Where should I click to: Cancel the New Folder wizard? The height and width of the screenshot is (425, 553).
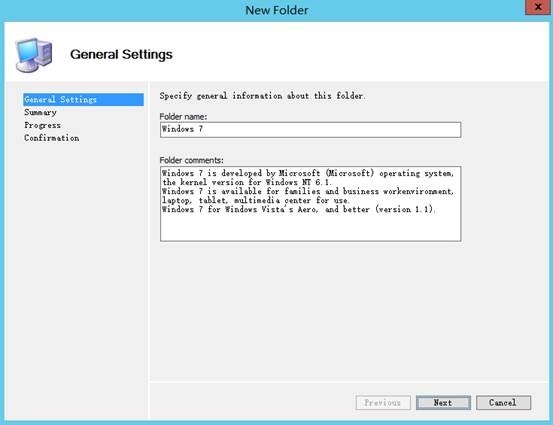pos(503,402)
